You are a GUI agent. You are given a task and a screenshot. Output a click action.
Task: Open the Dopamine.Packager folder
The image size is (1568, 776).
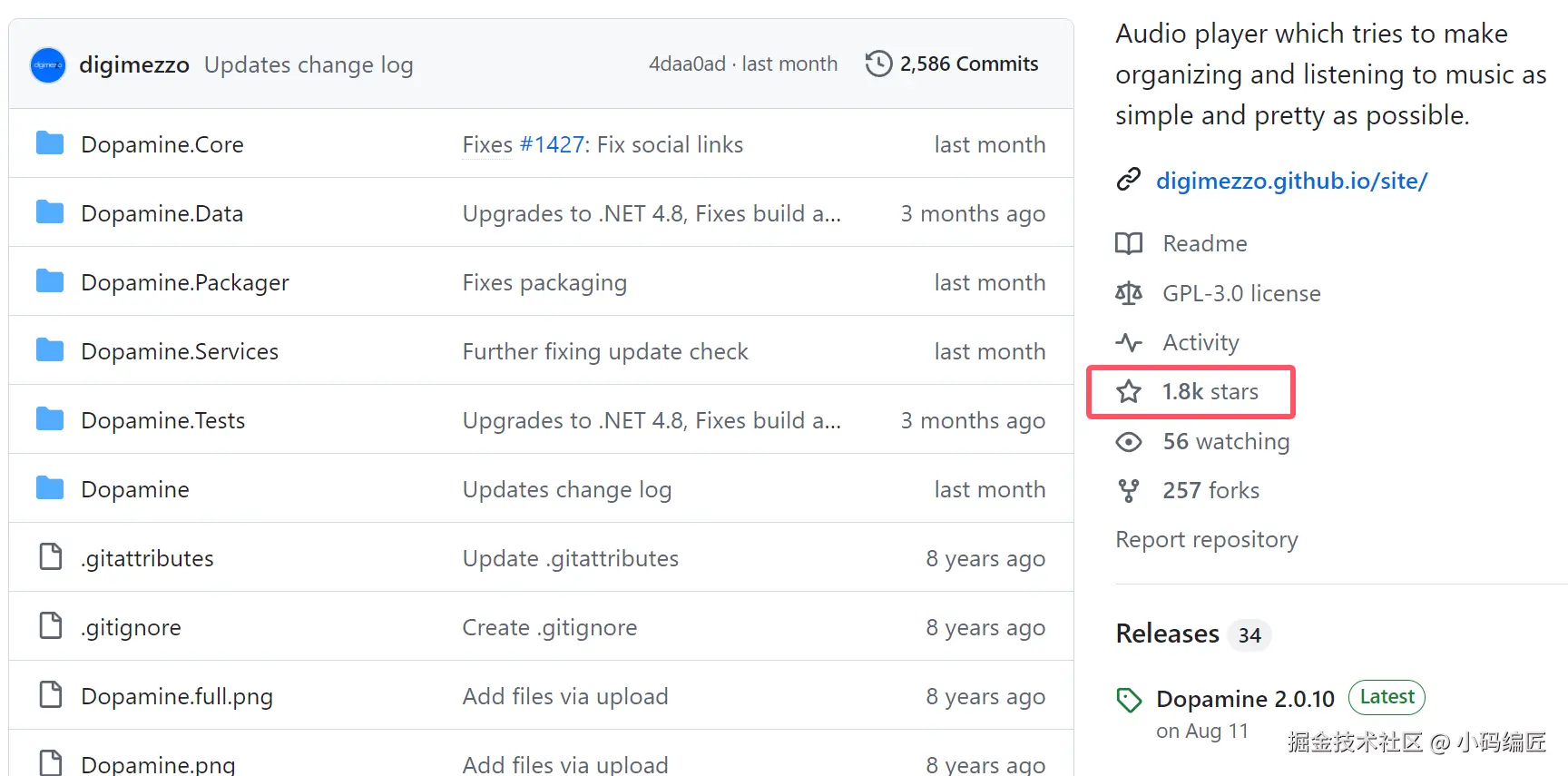click(184, 283)
